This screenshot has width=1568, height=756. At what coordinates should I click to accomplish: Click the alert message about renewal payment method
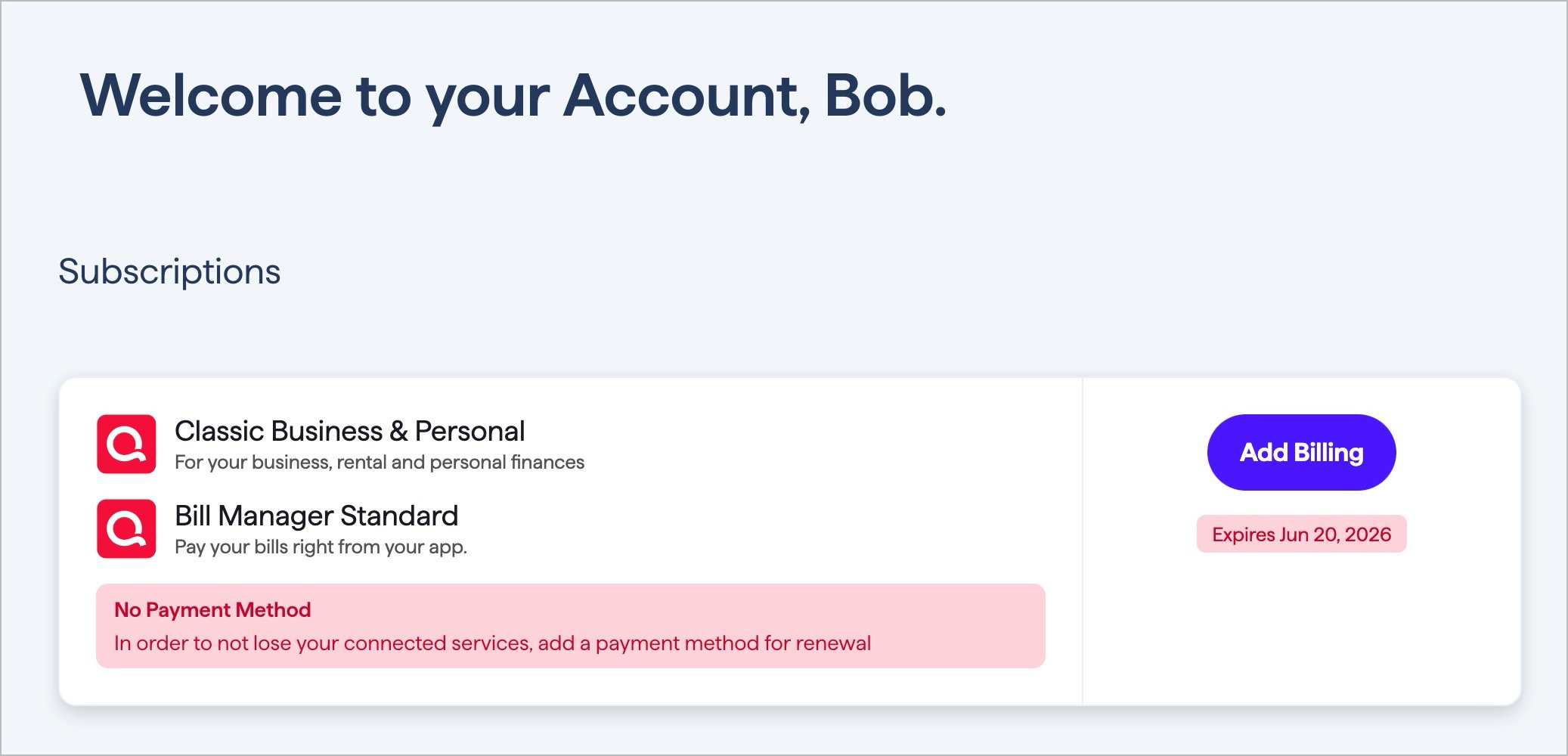[492, 643]
